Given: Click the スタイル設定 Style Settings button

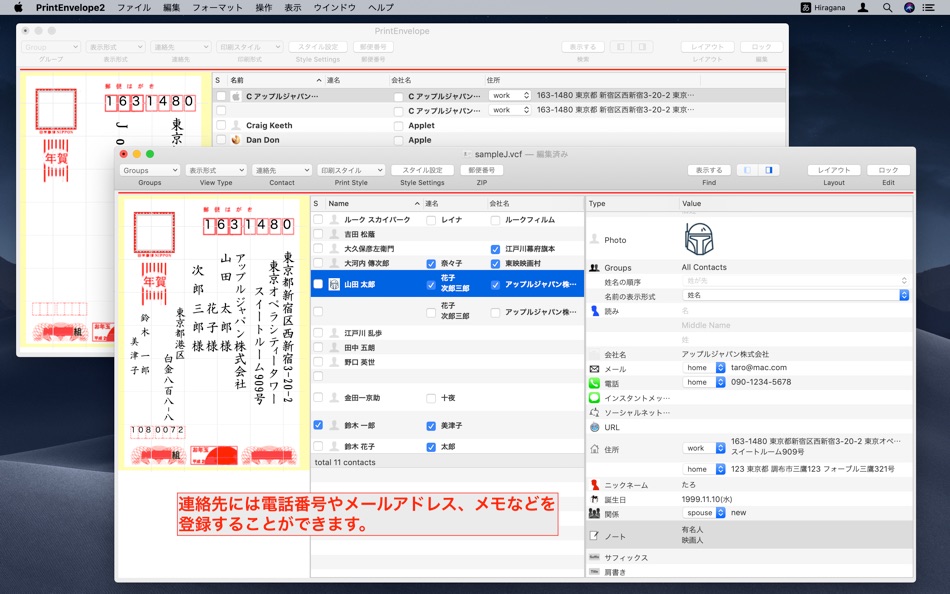Looking at the screenshot, I should click(422, 170).
